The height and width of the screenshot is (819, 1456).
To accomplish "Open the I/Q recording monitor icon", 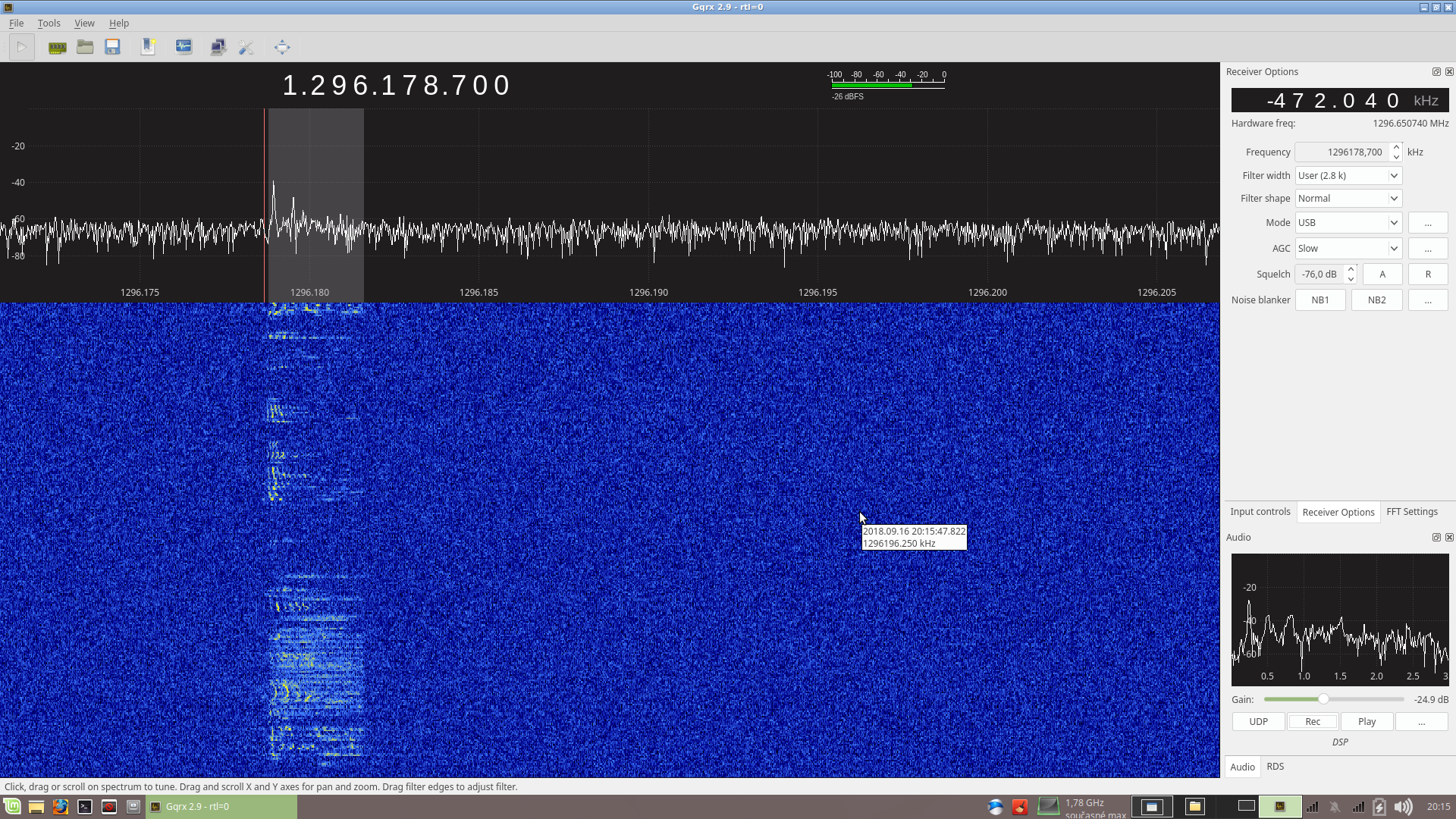I will point(184,47).
